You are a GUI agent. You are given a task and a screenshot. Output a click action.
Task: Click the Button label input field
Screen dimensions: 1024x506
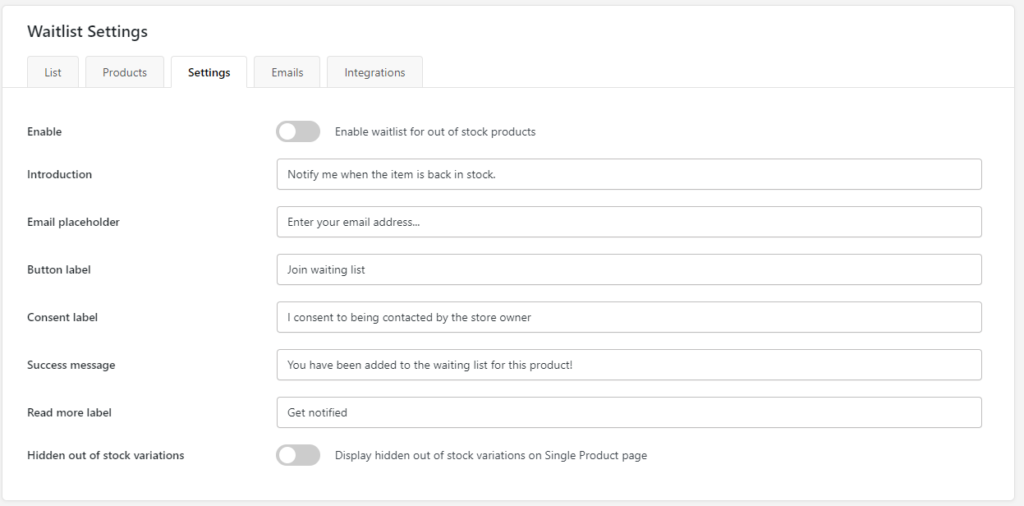click(x=629, y=270)
